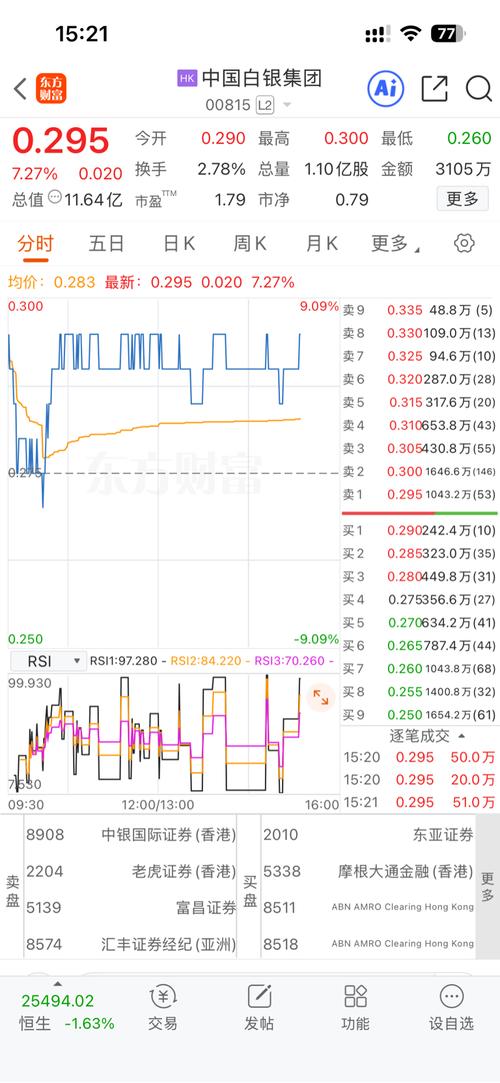
Task: Expand the 逐笔成交 list arrow
Action: pos(461,736)
